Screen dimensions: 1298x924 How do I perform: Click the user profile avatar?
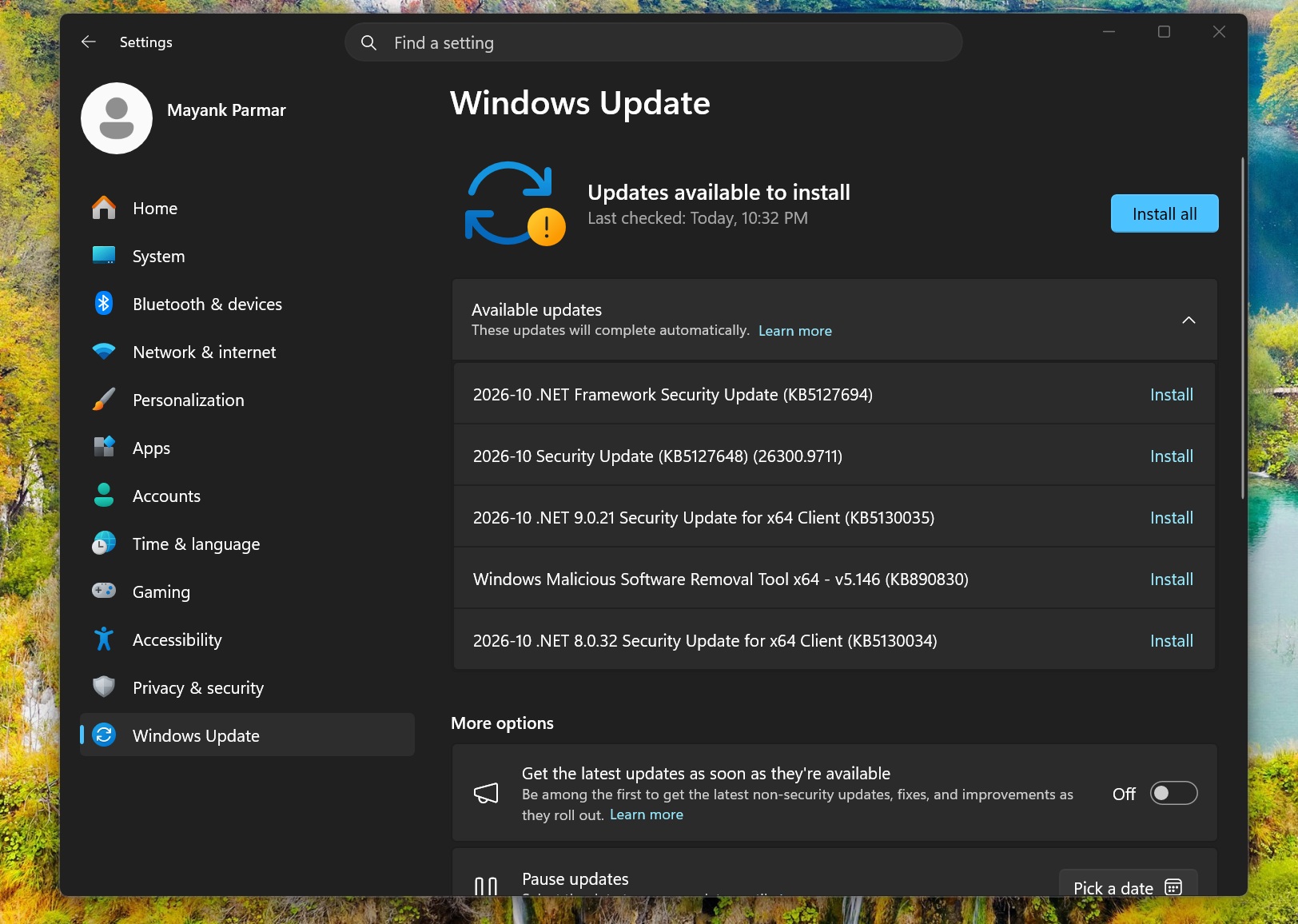pyautogui.click(x=117, y=118)
